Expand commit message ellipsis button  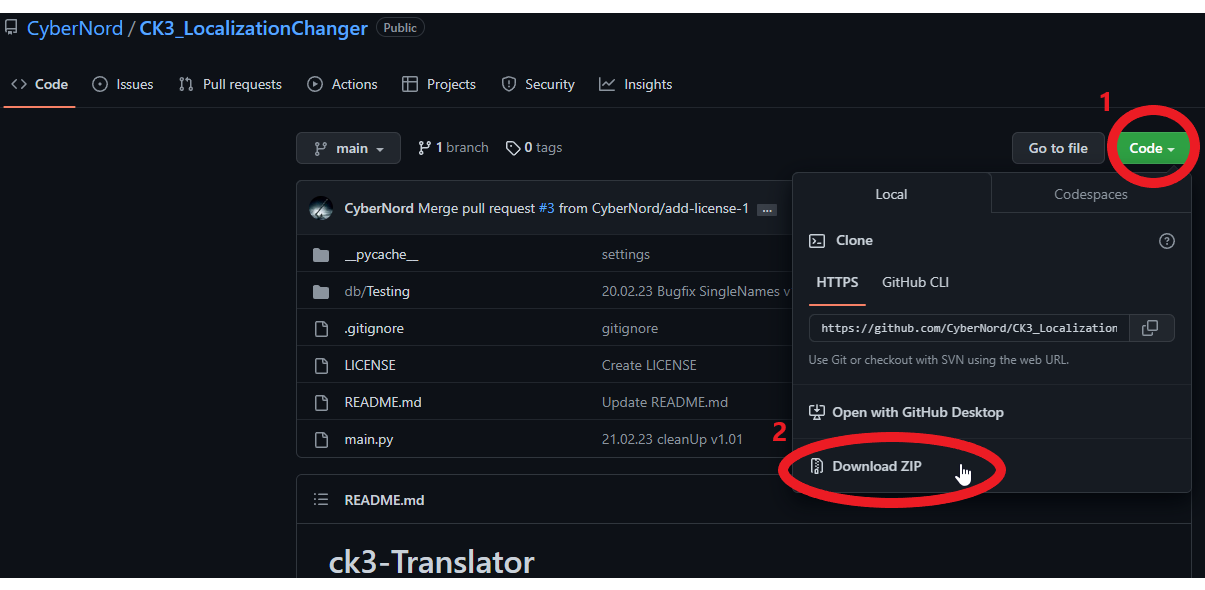point(767,210)
